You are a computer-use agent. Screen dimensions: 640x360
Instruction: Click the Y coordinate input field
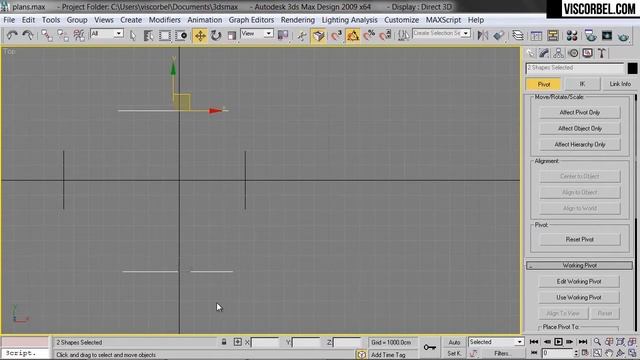[x=306, y=342]
